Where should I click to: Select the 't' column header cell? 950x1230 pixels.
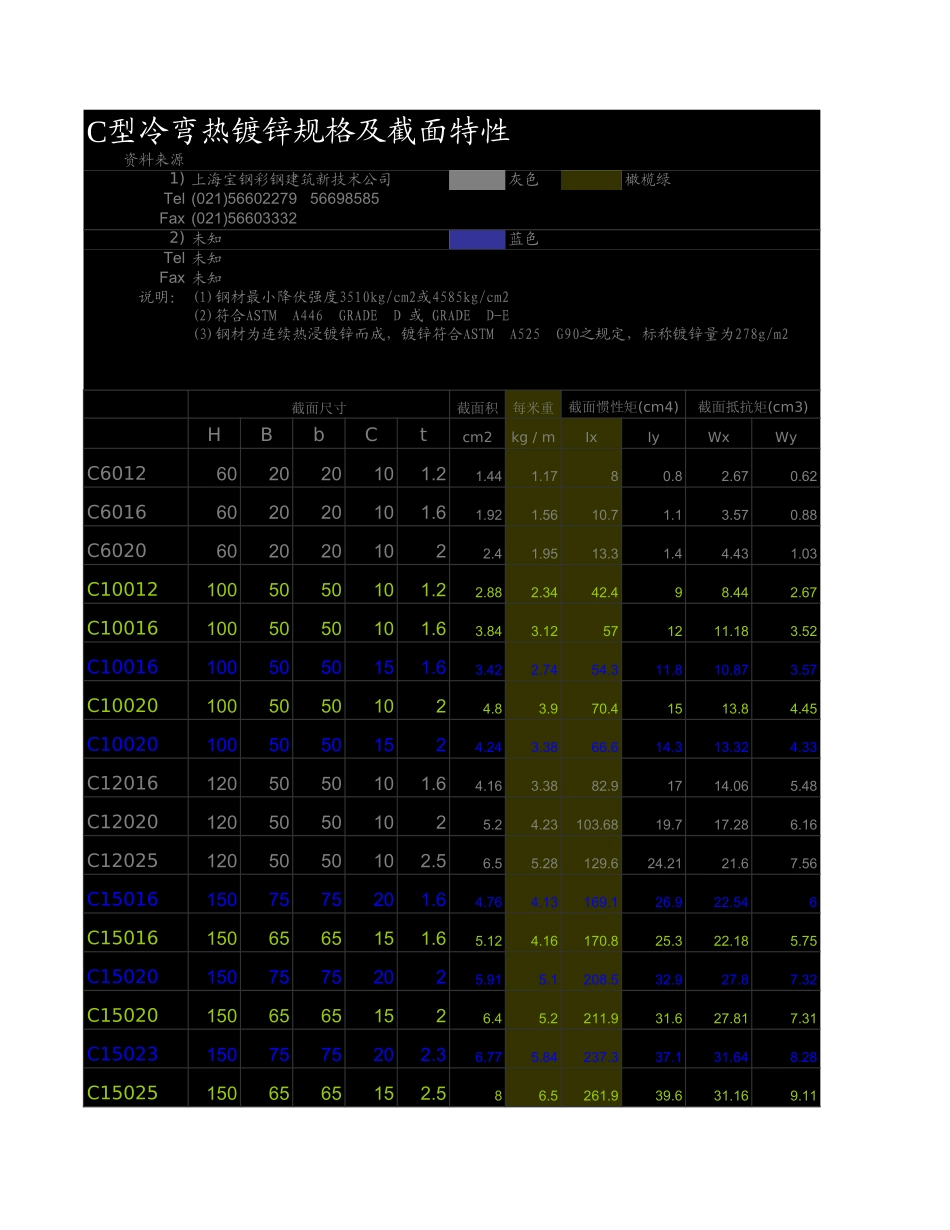coord(423,435)
